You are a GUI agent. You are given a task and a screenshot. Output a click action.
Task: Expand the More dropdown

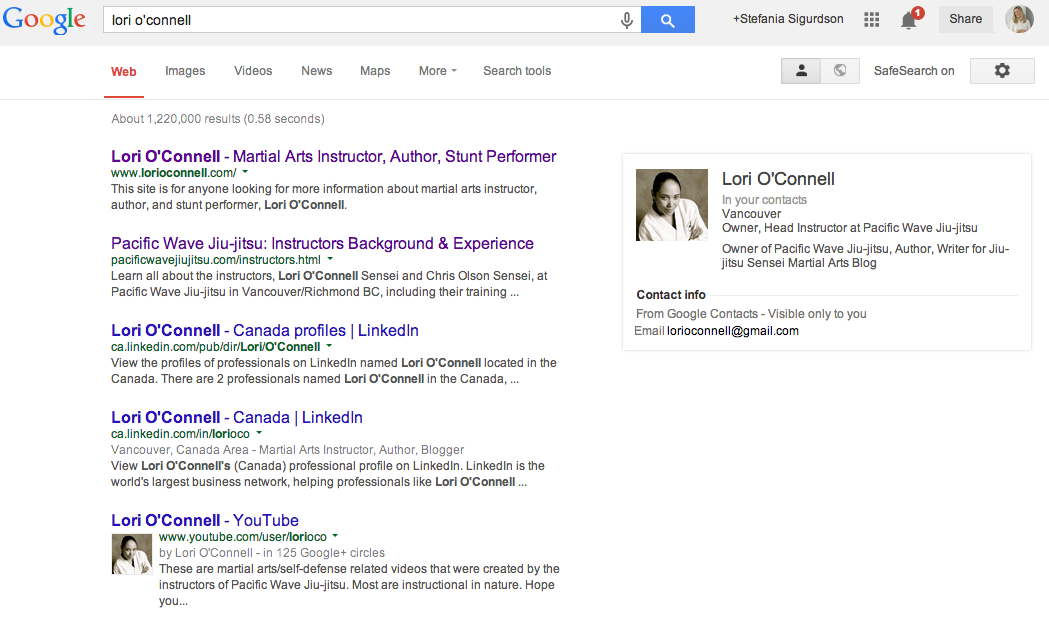coord(438,71)
